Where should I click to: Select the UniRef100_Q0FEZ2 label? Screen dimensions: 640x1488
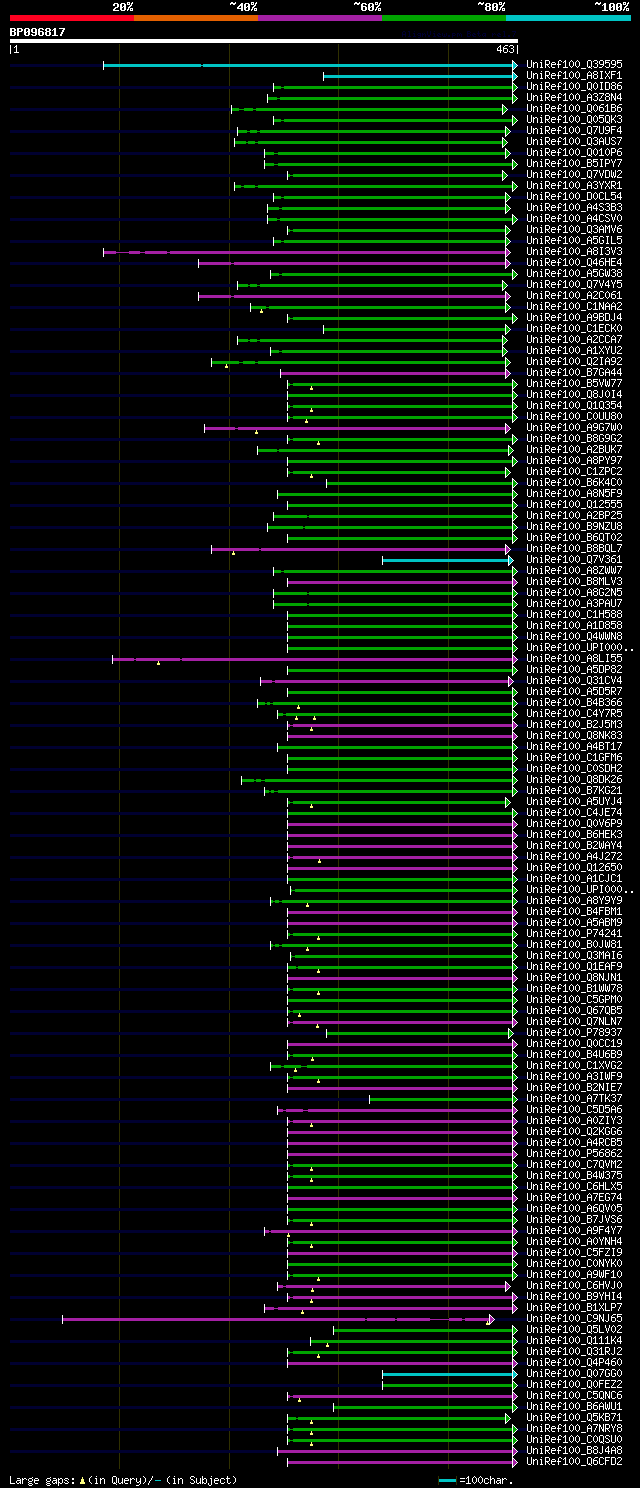(x=574, y=1384)
